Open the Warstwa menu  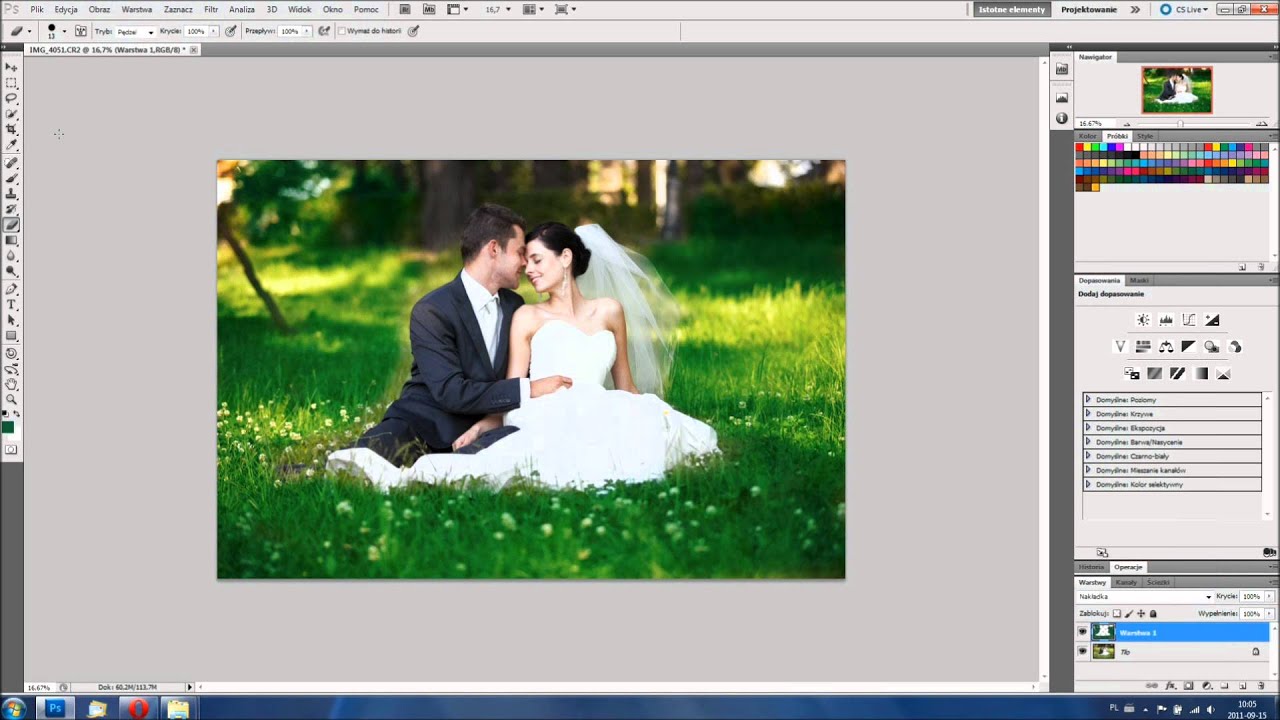(x=137, y=9)
